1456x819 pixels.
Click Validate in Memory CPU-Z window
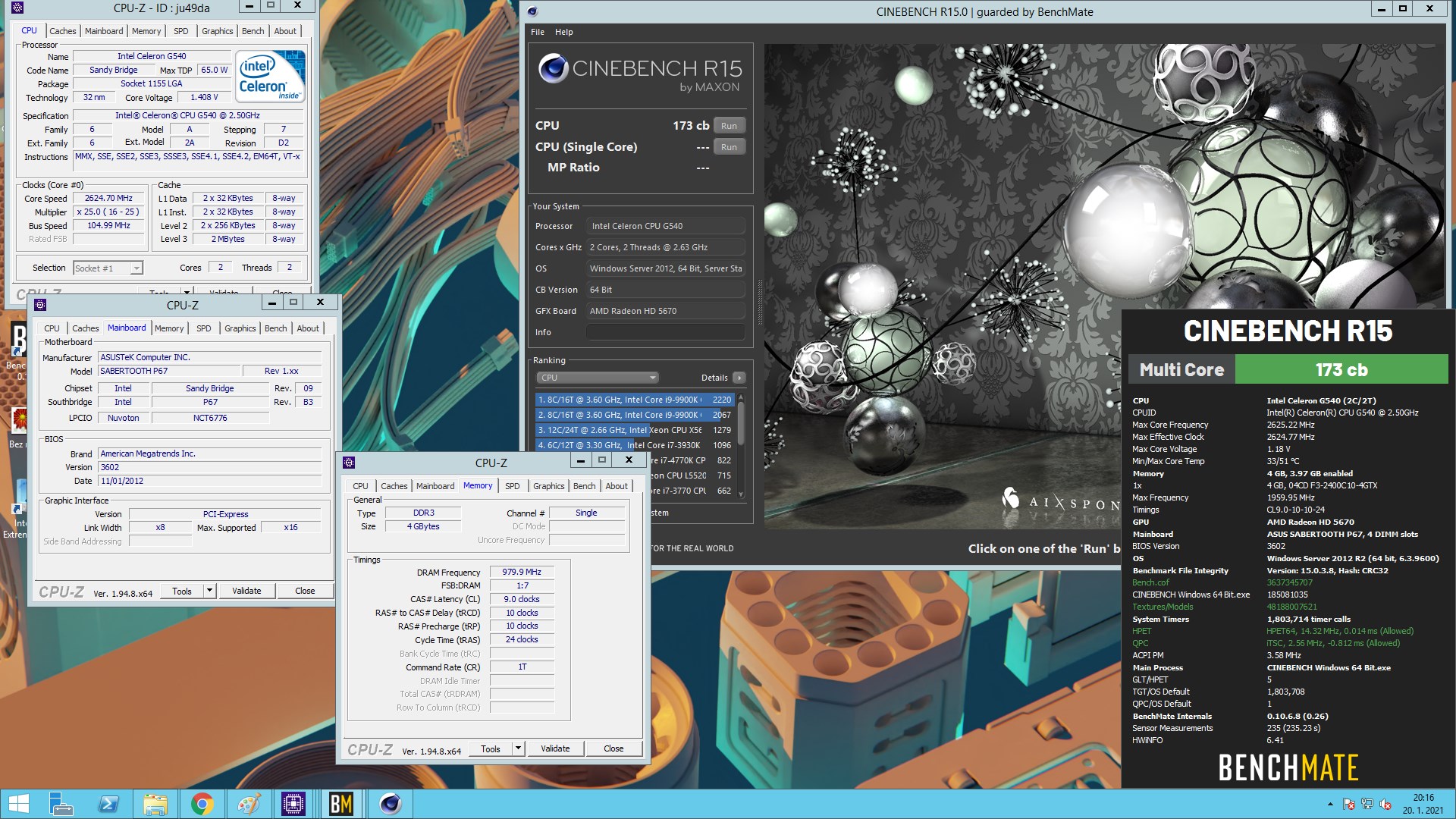coord(555,748)
